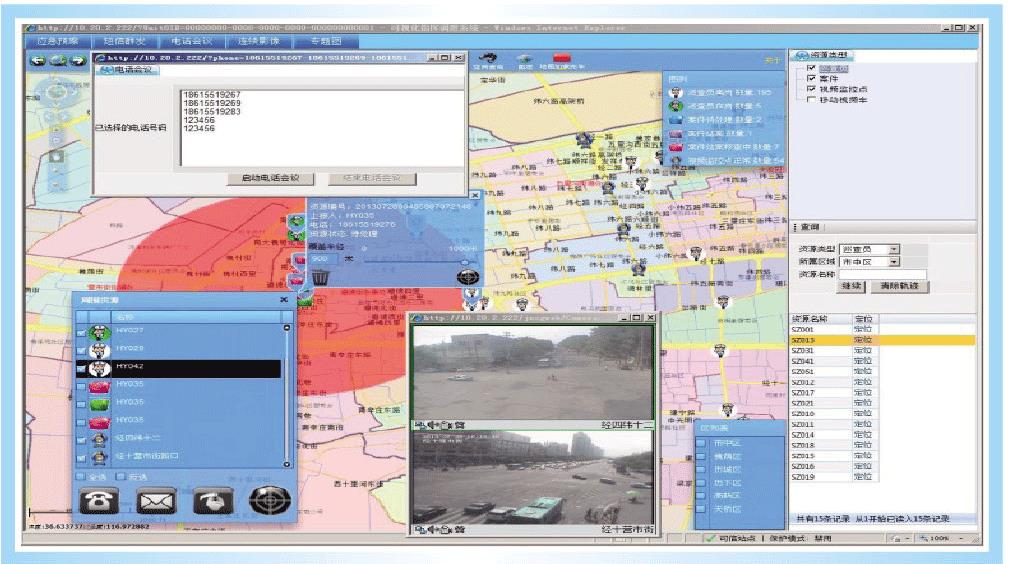Click the trash can icon in info popup
This screenshot has height=564, width=1009.
click(320, 277)
